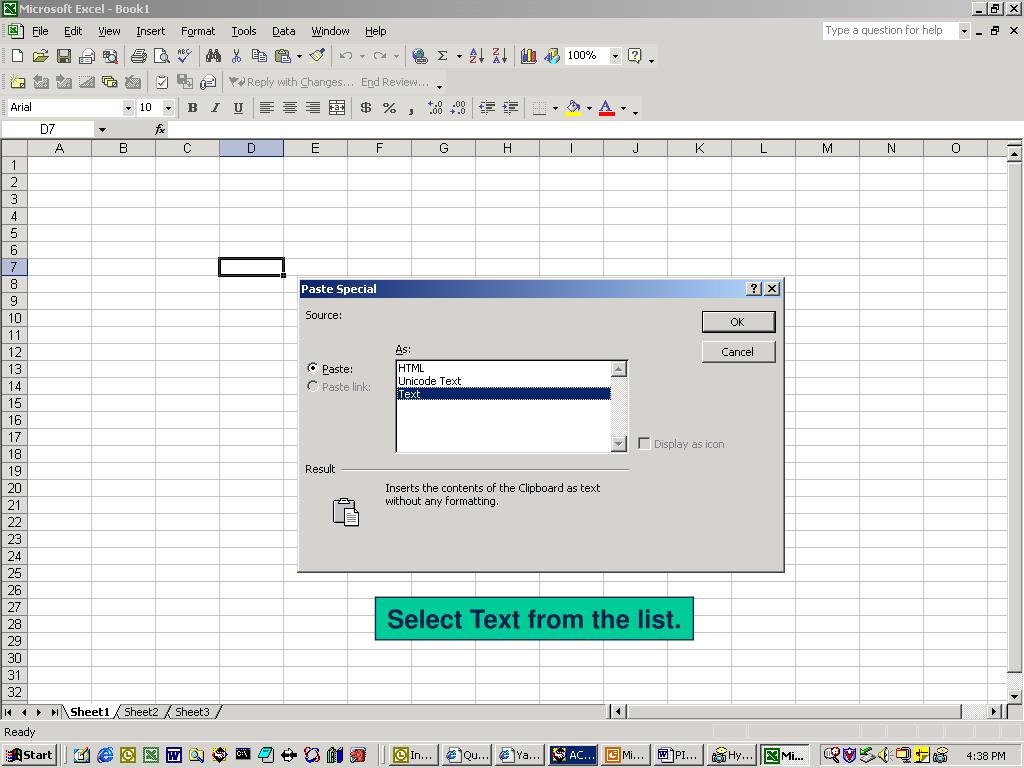The width and height of the screenshot is (1024, 768).
Task: Sort ascending with the A-Z icon
Action: pyautogui.click(x=477, y=56)
